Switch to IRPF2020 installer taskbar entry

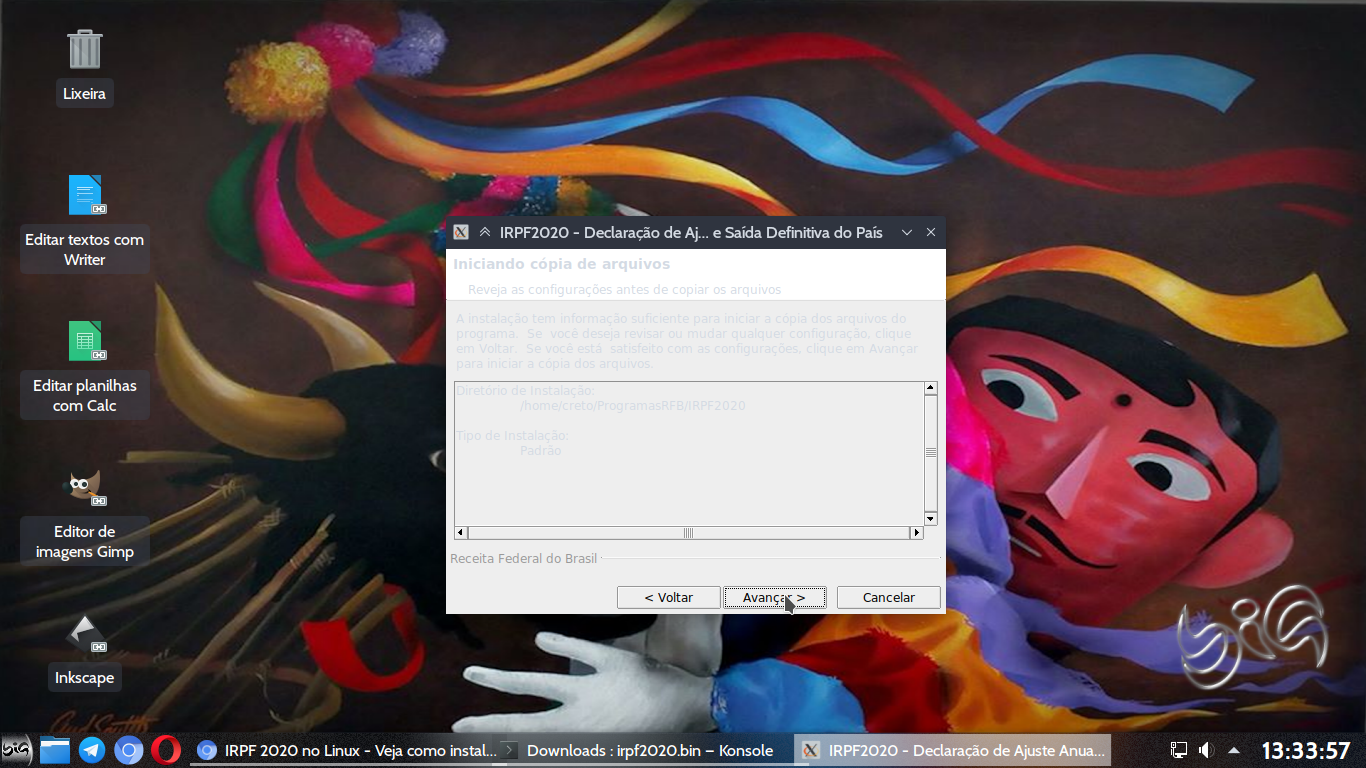(x=953, y=750)
